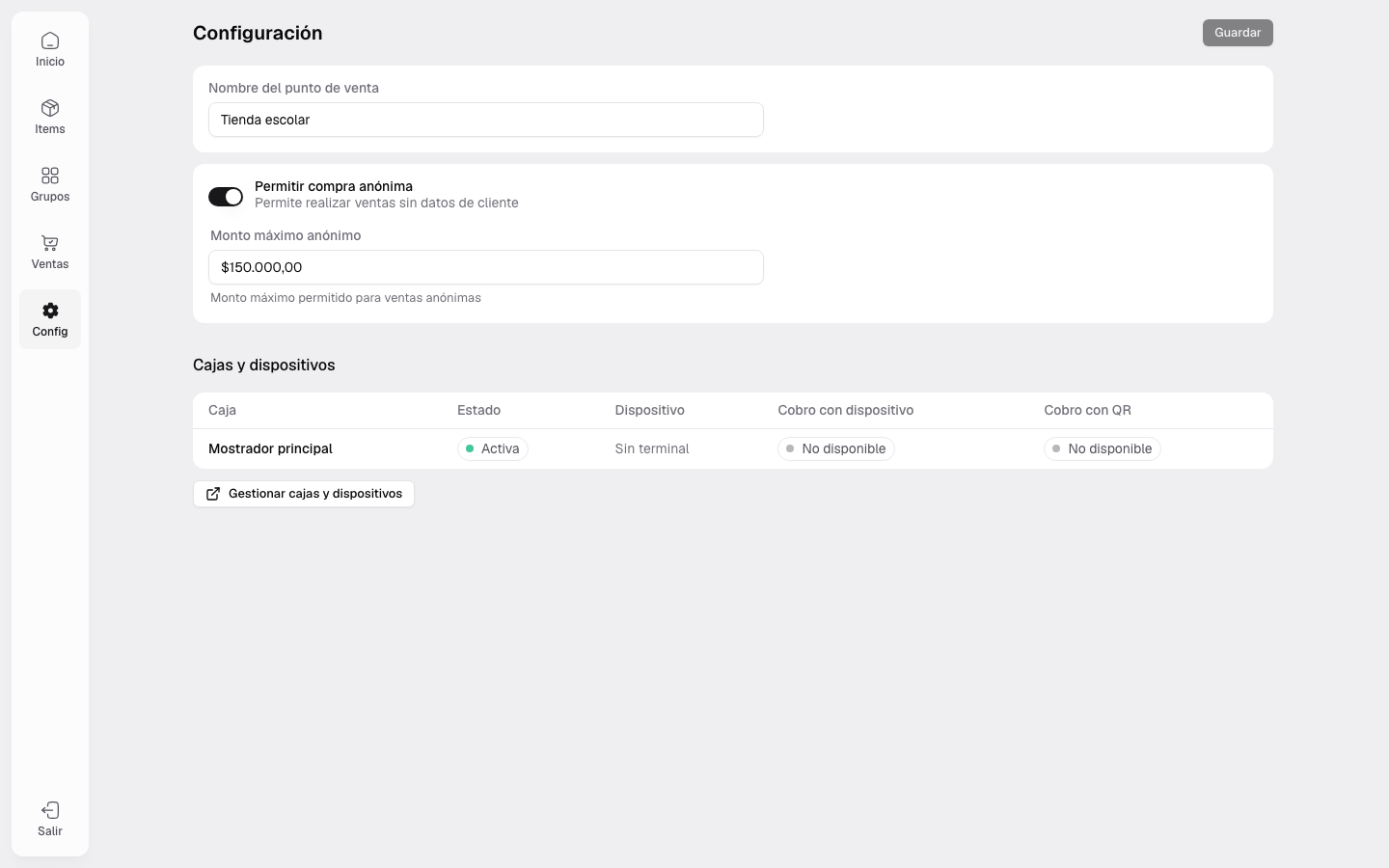The image size is (1389, 868).
Task: Click the Dispositivo column header
Action: [x=649, y=410]
